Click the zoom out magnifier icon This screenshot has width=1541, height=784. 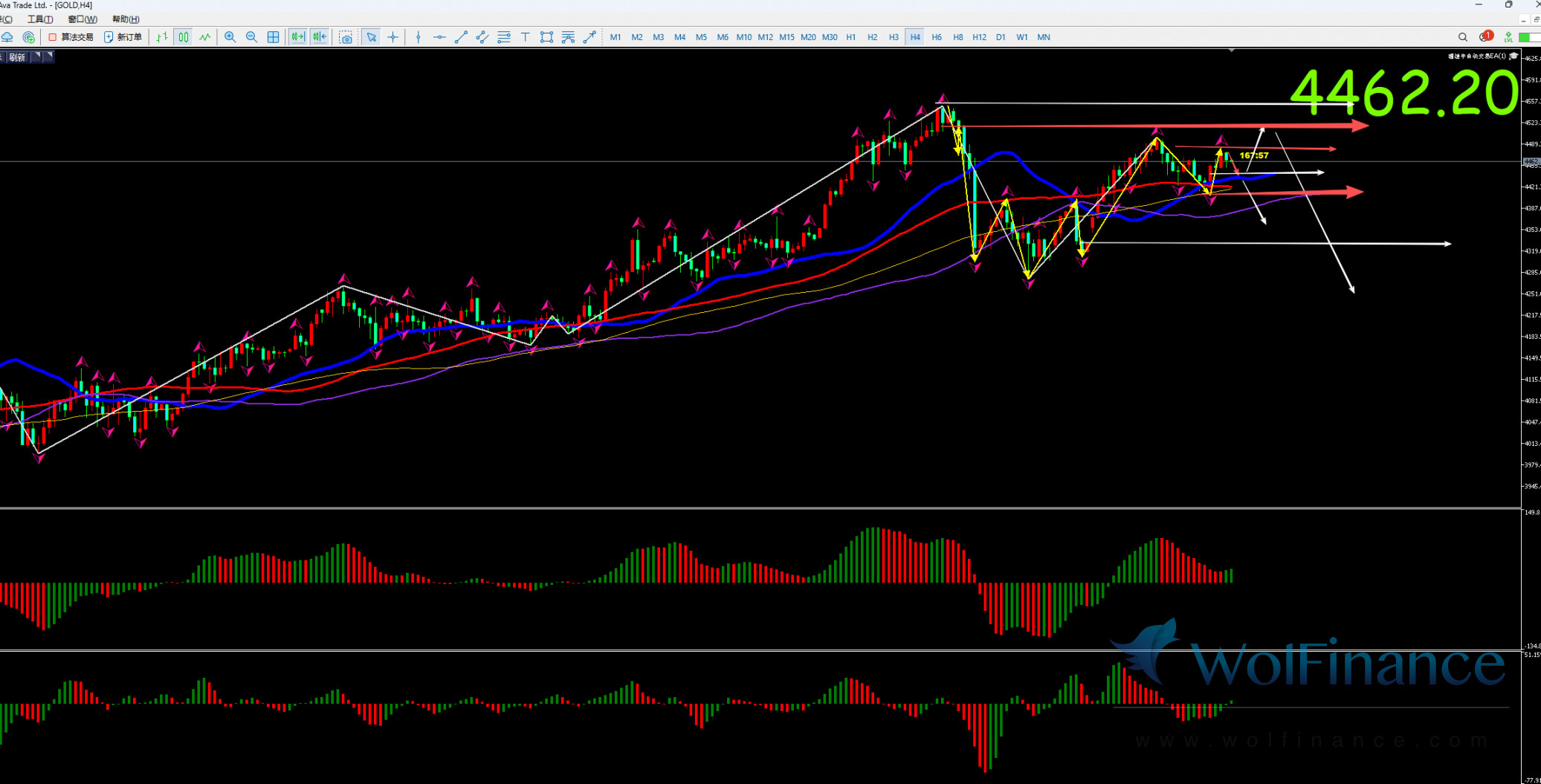click(252, 37)
